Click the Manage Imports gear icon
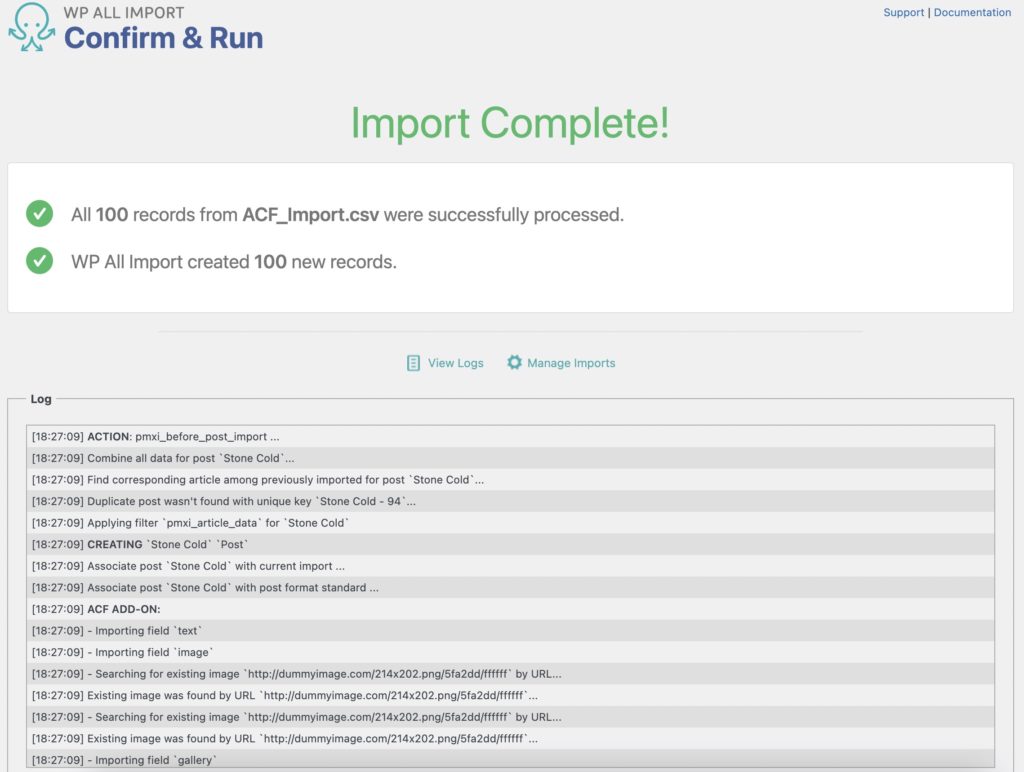Image resolution: width=1024 pixels, height=772 pixels. tap(513, 364)
